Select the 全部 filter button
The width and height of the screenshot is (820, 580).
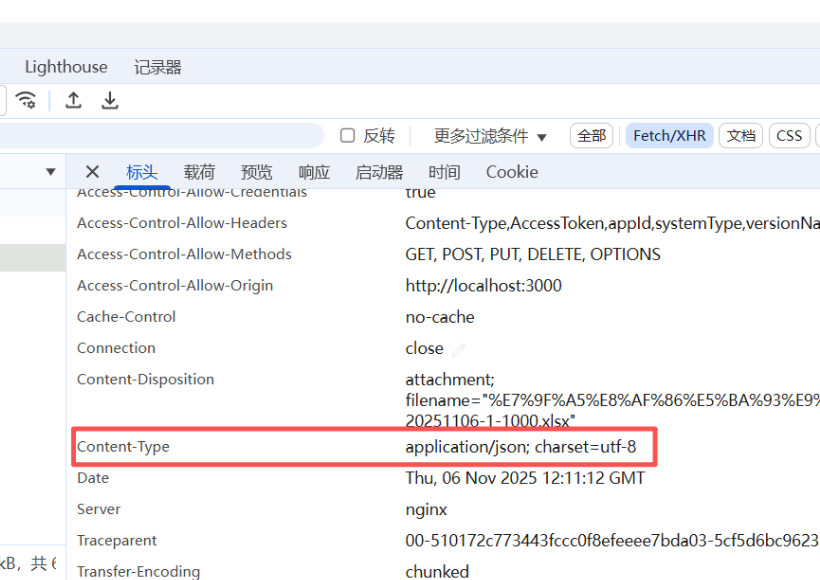click(591, 136)
